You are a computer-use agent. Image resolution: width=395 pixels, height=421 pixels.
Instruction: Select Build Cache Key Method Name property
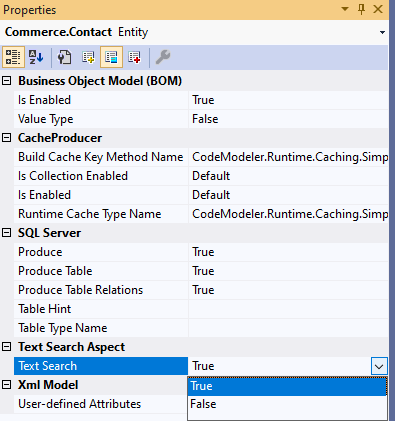coord(101,157)
